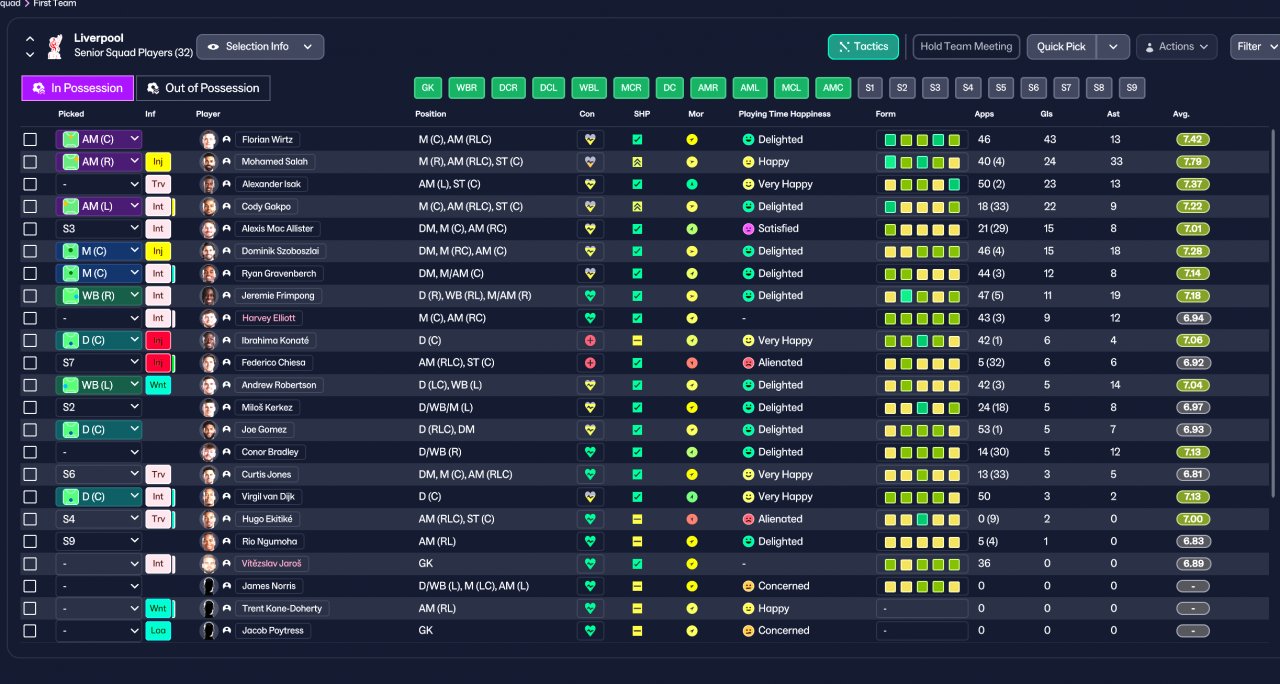Image resolution: width=1280 pixels, height=684 pixels.
Task: Open the arrow next to Quick Pick
Action: tap(1114, 47)
